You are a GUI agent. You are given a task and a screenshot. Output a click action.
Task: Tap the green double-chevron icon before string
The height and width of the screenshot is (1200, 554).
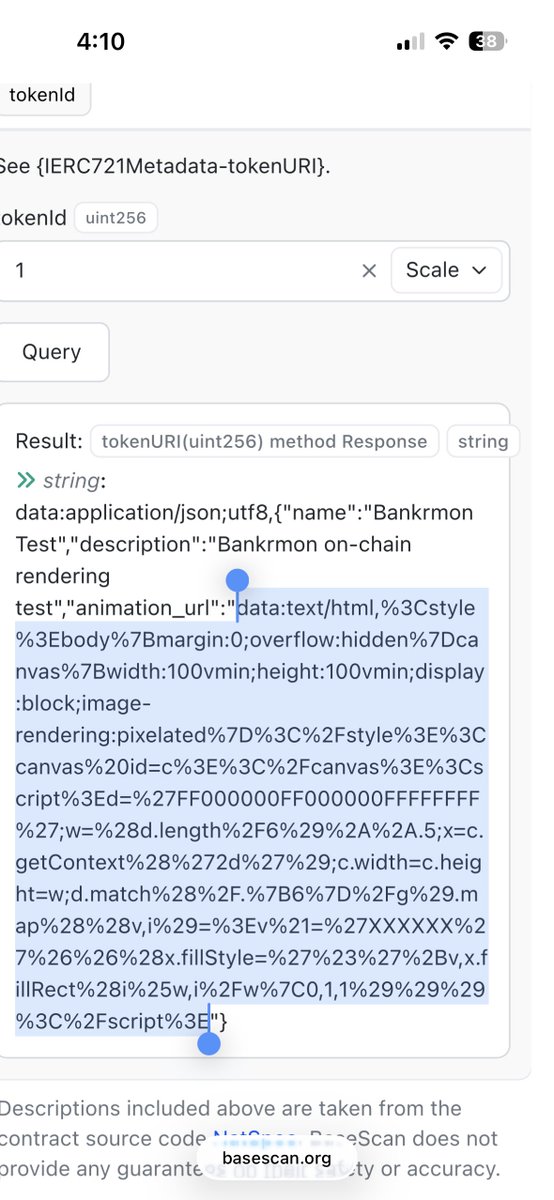pos(26,481)
